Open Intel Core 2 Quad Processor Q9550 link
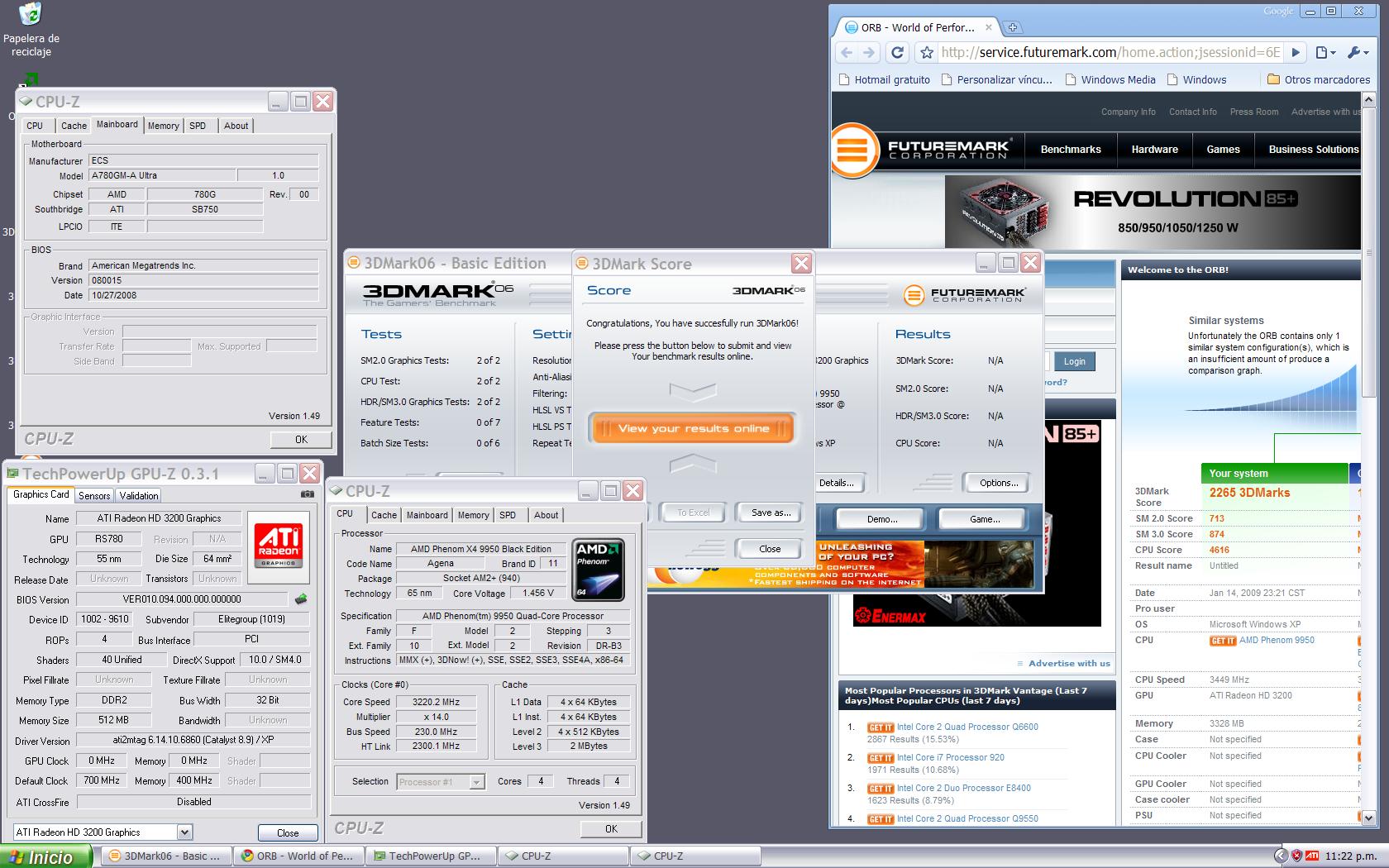The image size is (1389, 868). click(967, 819)
